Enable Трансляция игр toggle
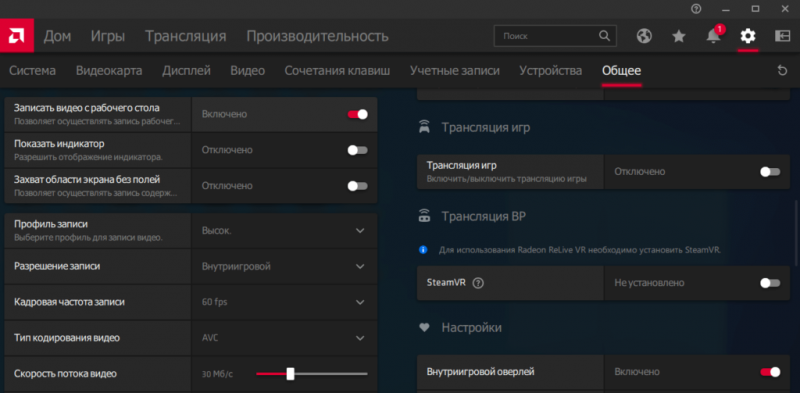 pyautogui.click(x=770, y=172)
